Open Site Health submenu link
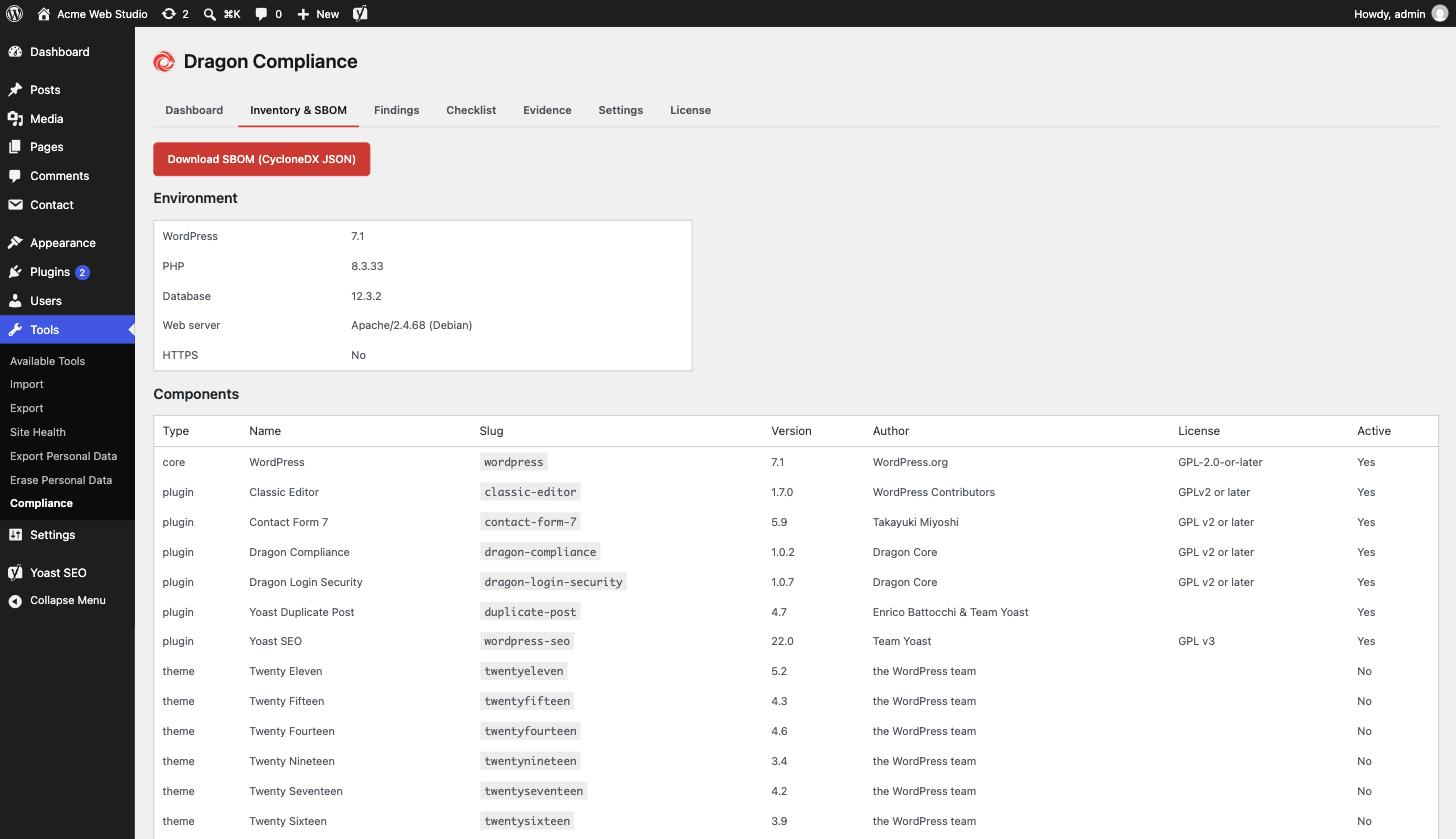The image size is (1456, 839). (x=38, y=432)
